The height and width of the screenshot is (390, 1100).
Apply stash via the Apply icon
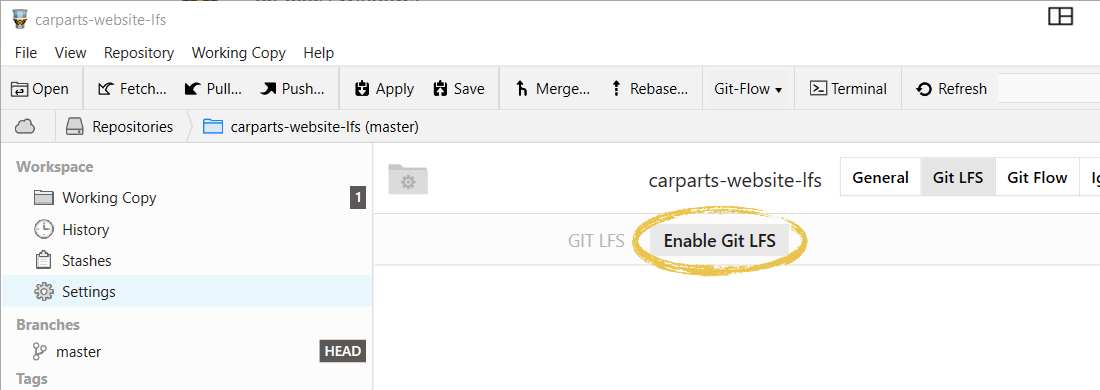click(384, 89)
